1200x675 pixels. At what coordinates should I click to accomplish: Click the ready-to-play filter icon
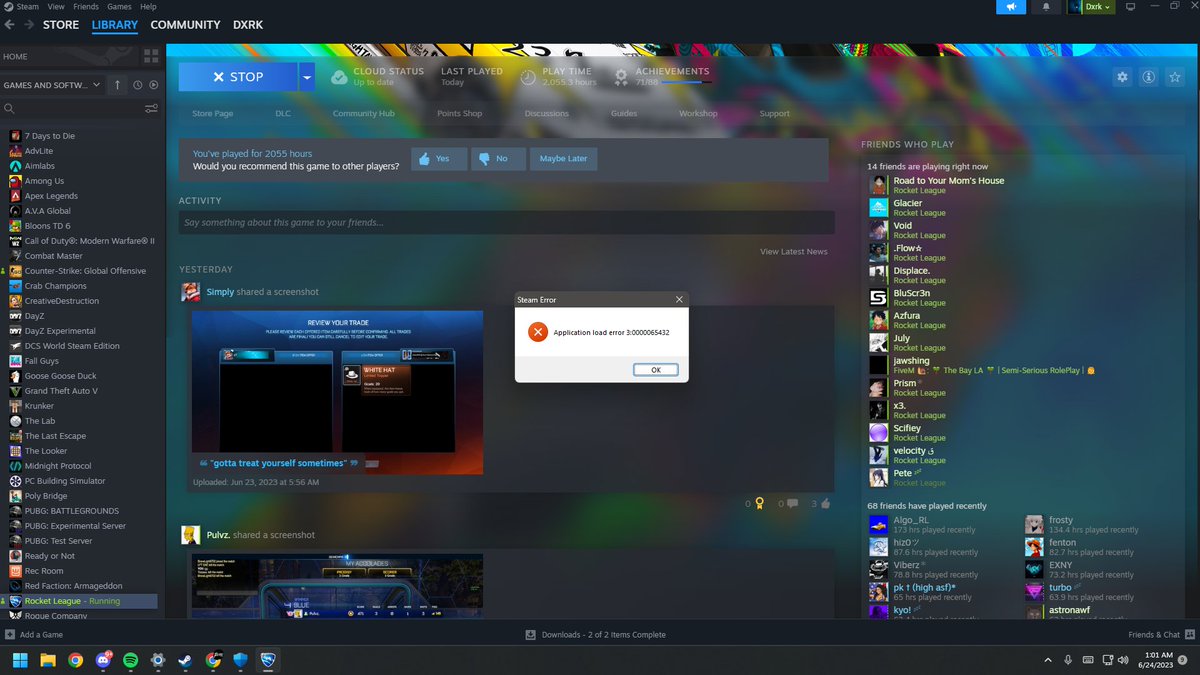click(x=154, y=86)
